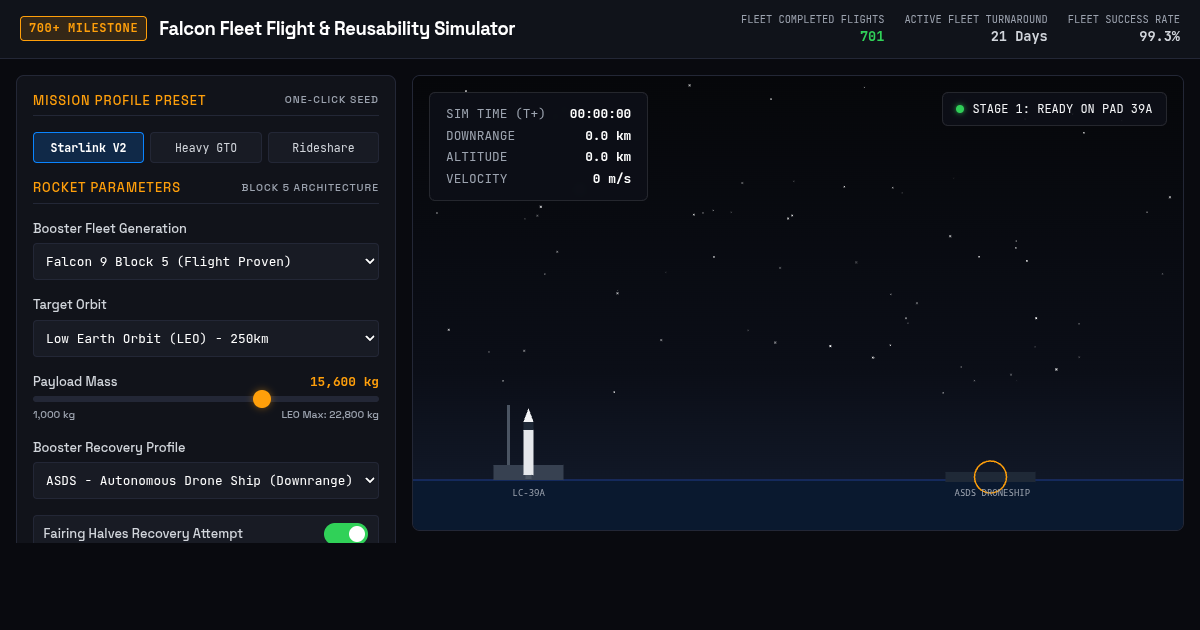Choose the Rideshare mission preset
Screen dimensions: 1200x630
[323, 147]
